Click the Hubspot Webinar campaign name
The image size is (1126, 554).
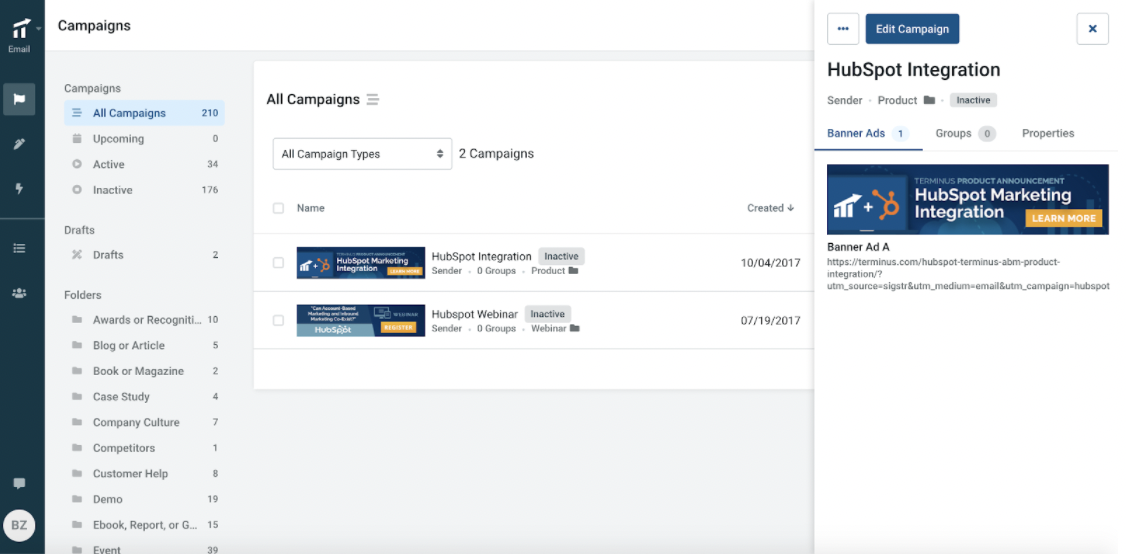click(475, 314)
